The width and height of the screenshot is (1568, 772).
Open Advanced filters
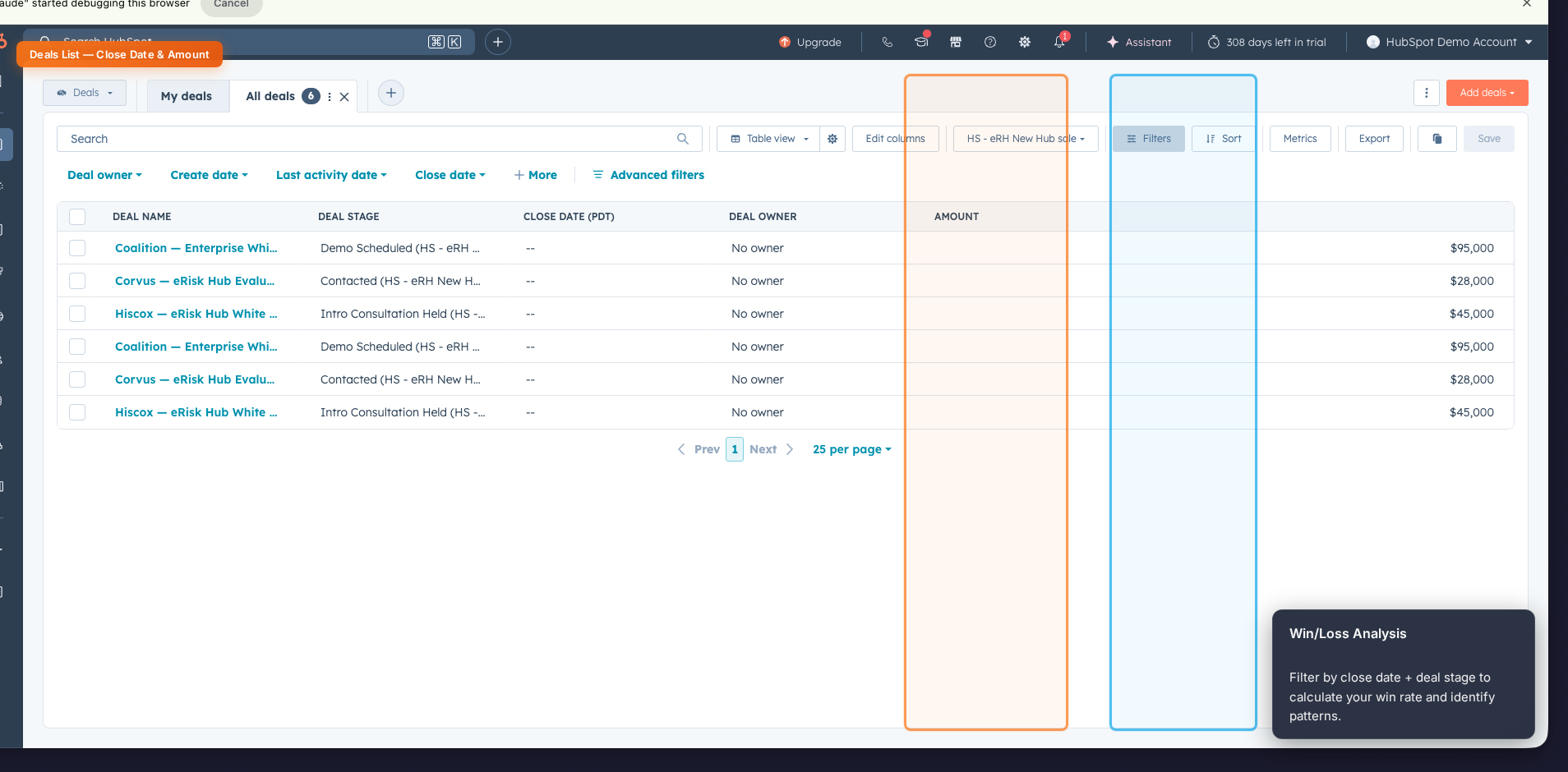(x=648, y=175)
